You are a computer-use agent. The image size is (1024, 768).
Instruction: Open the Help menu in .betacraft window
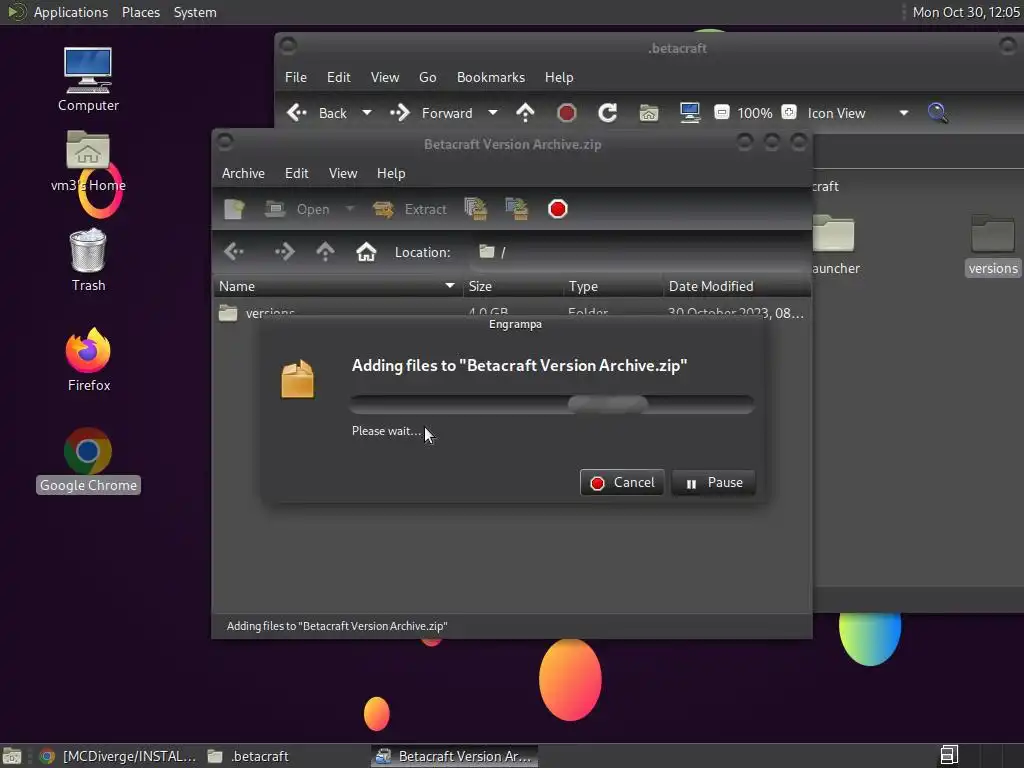pyautogui.click(x=559, y=77)
